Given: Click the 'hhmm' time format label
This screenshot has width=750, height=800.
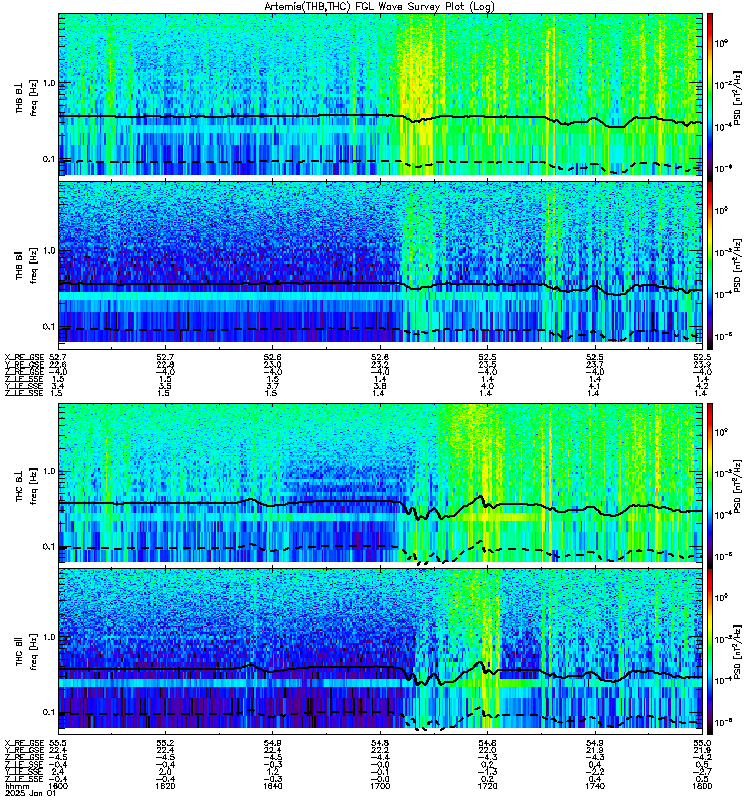Looking at the screenshot, I should point(15,786).
